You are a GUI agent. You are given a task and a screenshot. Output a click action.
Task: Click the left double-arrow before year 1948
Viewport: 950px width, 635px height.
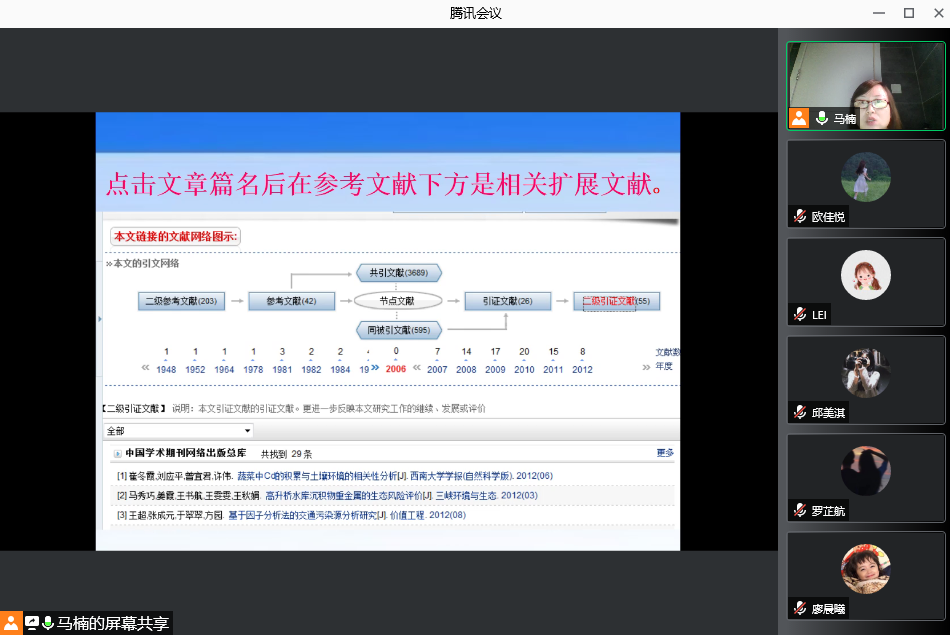145,368
